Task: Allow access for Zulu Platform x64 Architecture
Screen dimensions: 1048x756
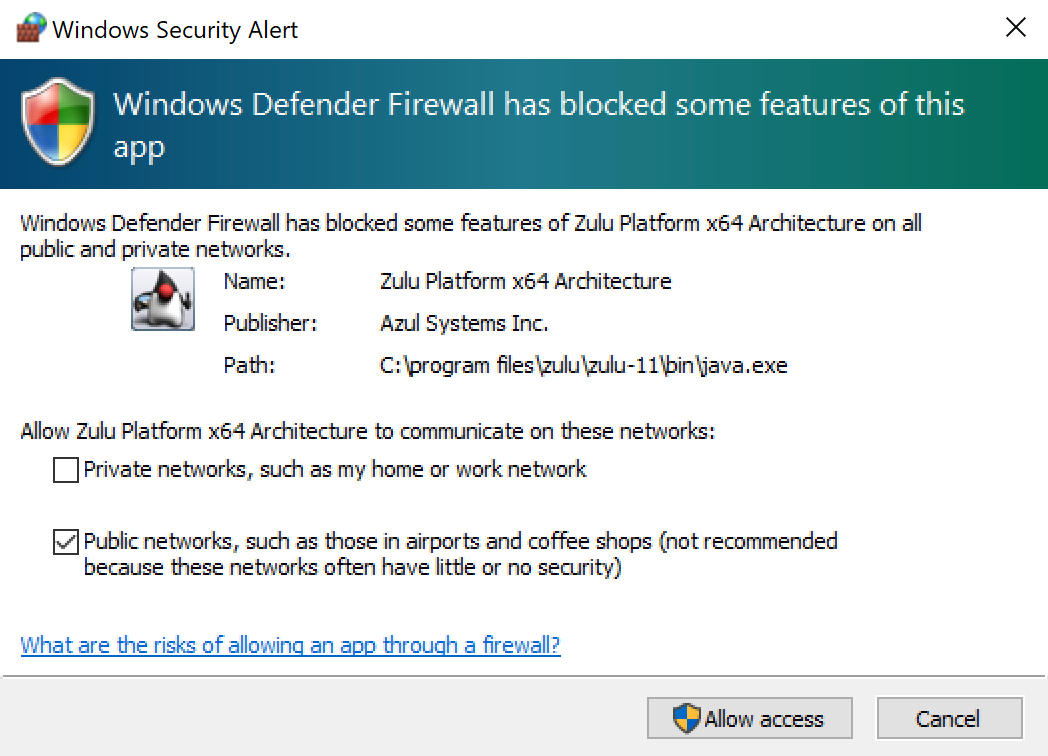Action: [750, 718]
